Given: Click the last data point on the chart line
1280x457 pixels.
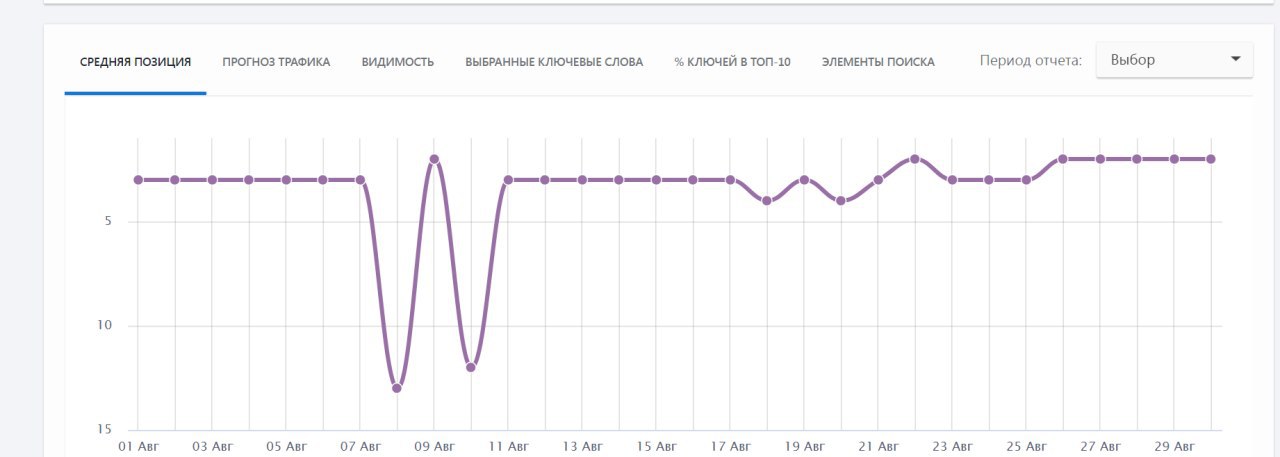Looking at the screenshot, I should (x=1211, y=159).
